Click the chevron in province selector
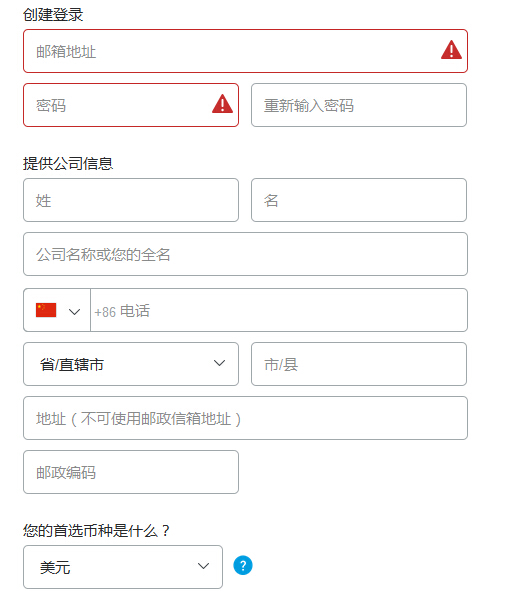This screenshot has width=507, height=595. (x=219, y=363)
